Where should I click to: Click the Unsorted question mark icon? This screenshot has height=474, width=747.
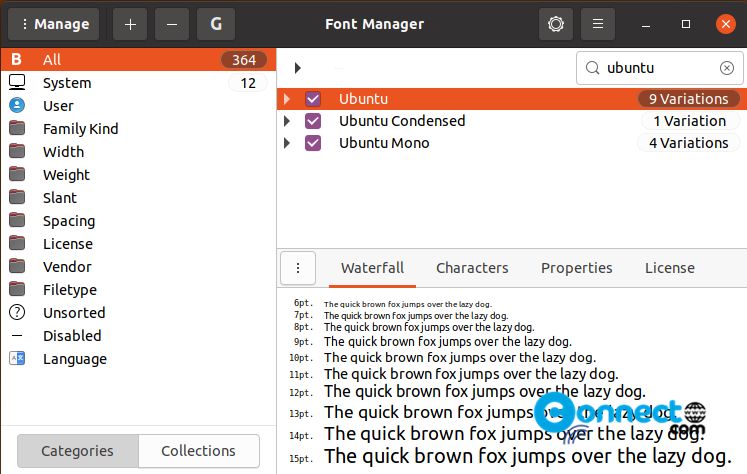[17, 312]
